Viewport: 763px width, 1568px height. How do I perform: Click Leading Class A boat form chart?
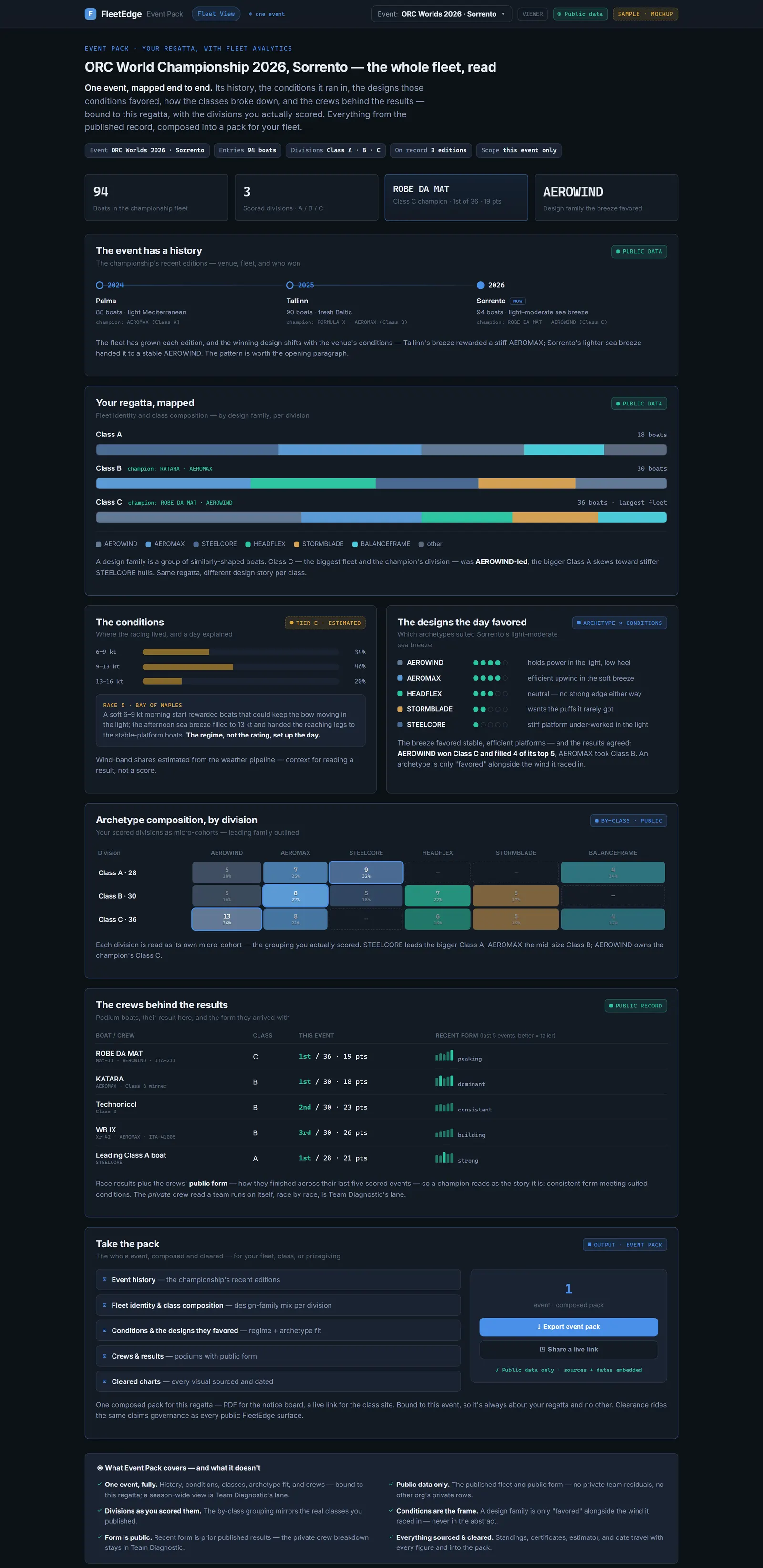click(444, 1158)
